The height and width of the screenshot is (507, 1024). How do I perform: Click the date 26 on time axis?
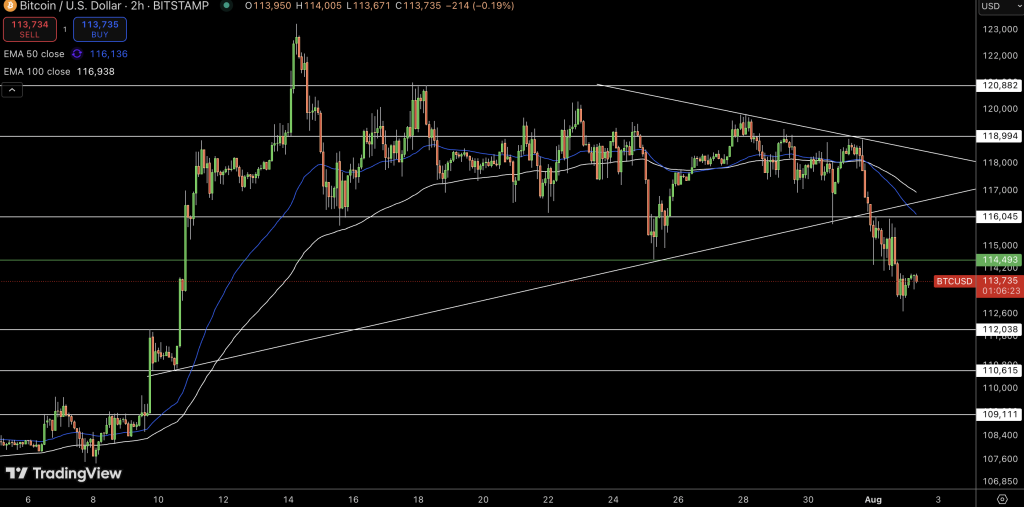click(x=678, y=499)
